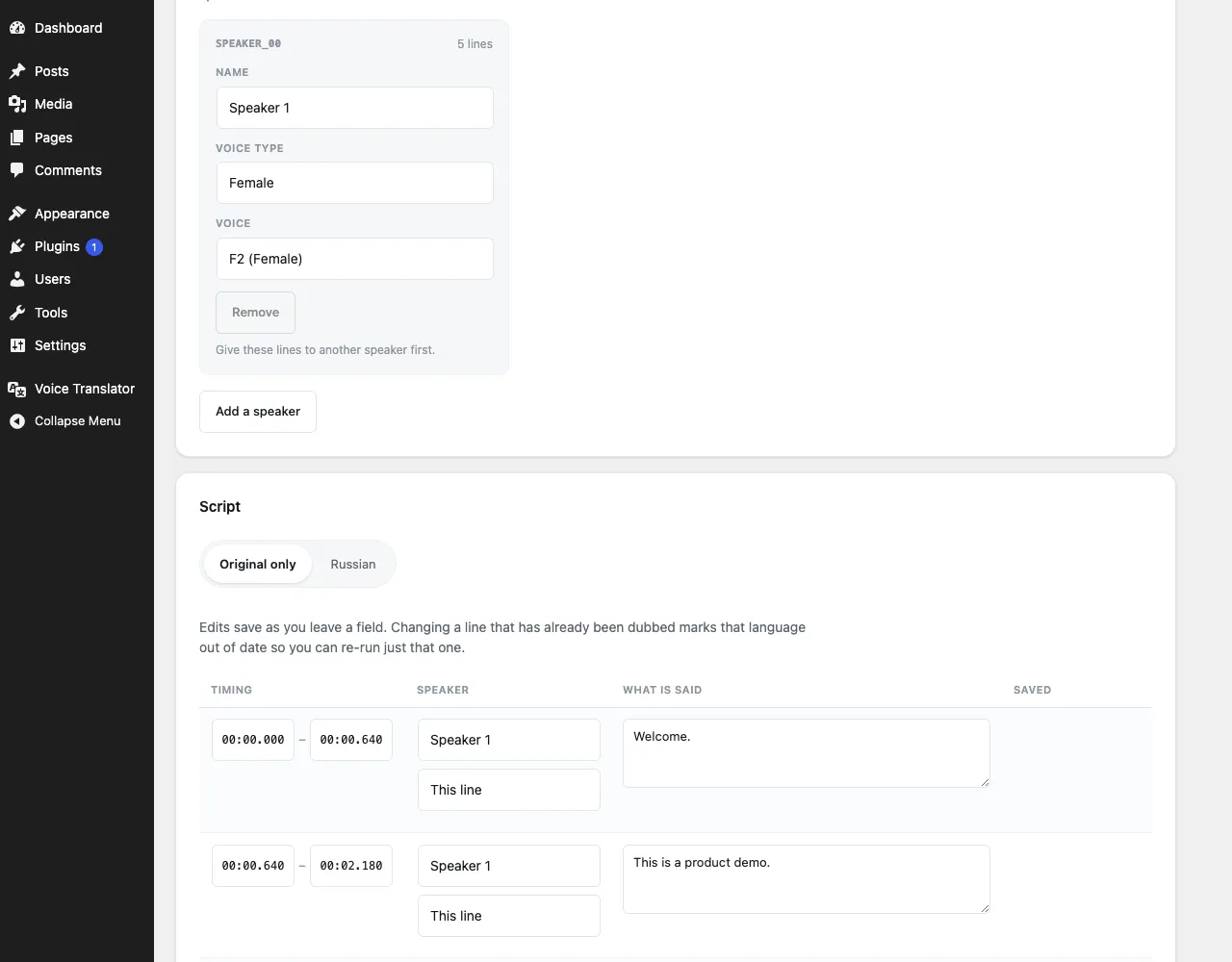Click the Plugins plug icon
This screenshot has width=1232, height=962.
tap(16, 246)
